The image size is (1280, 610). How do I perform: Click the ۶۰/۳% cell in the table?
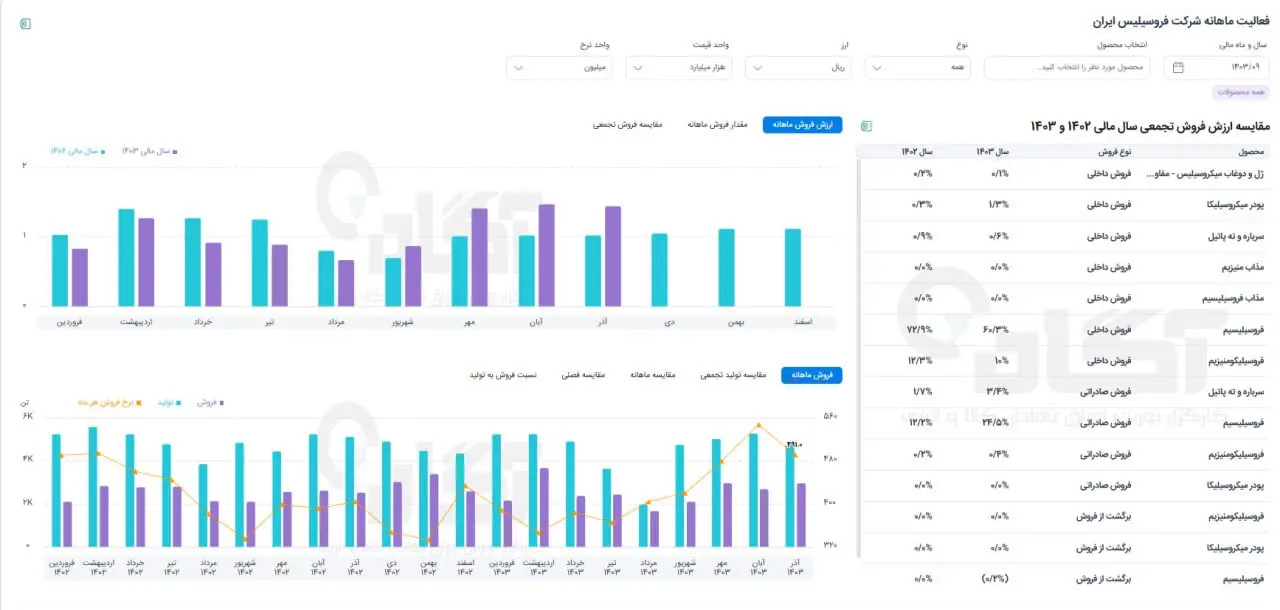tap(996, 329)
